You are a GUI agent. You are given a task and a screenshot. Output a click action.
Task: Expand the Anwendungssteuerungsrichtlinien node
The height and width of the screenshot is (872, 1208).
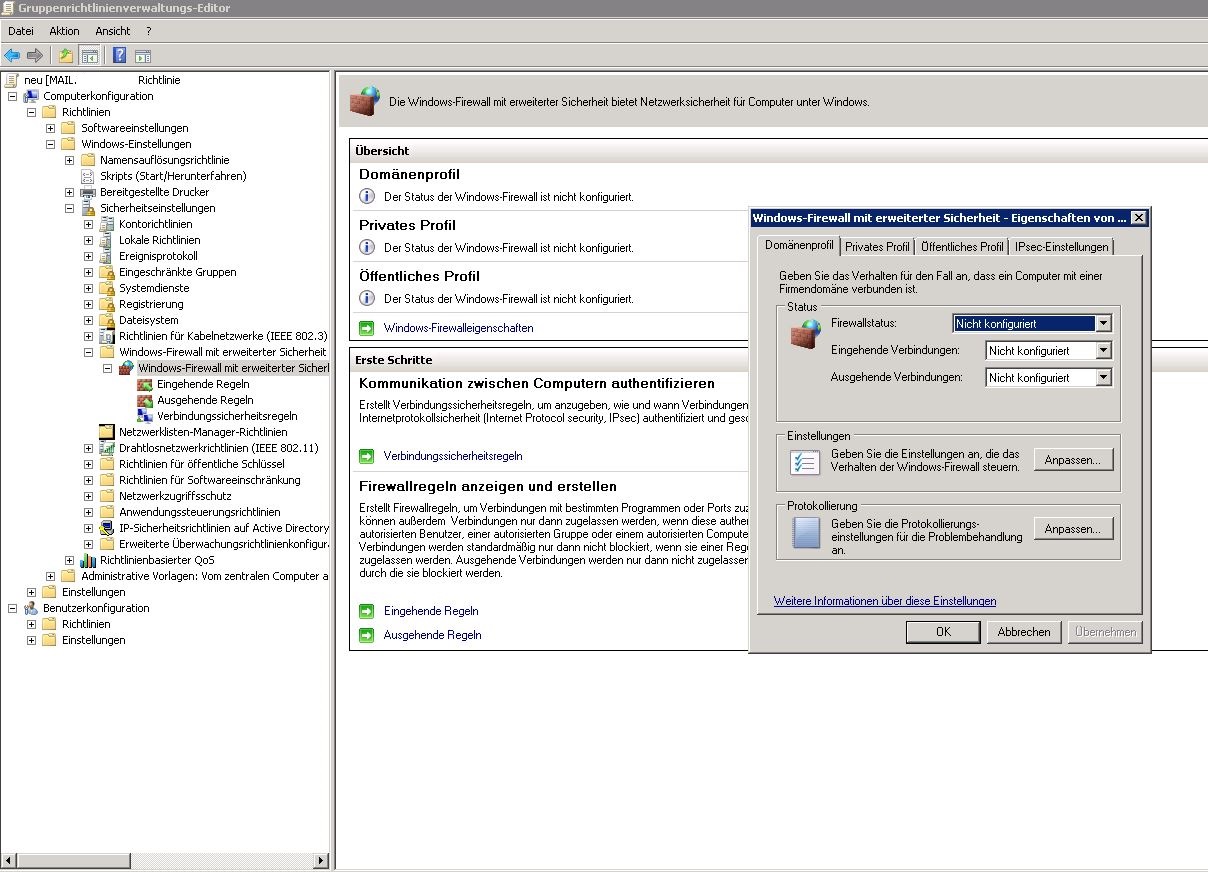pyautogui.click(x=88, y=512)
